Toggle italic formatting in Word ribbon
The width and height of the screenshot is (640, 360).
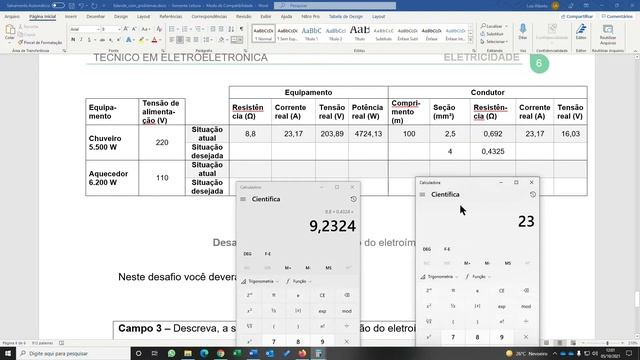pyautogui.click(x=81, y=40)
